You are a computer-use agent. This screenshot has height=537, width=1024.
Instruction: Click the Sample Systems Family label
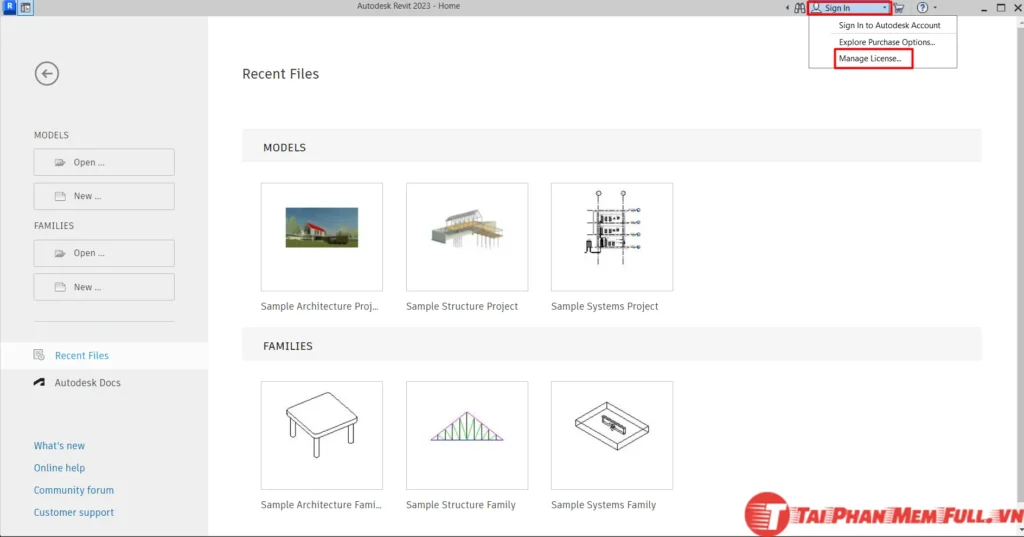603,505
